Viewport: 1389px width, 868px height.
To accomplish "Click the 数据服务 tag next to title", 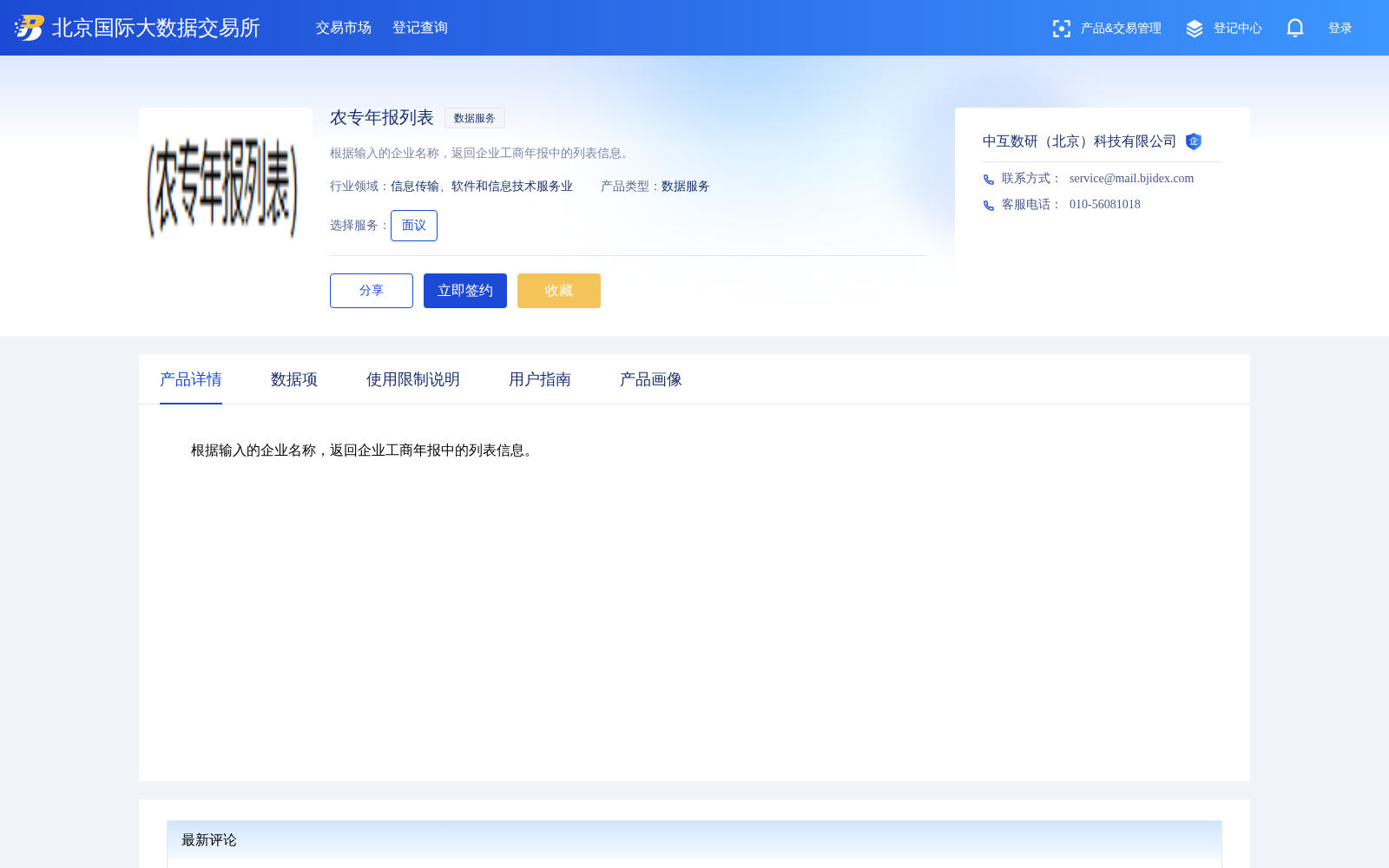I will coord(475,118).
